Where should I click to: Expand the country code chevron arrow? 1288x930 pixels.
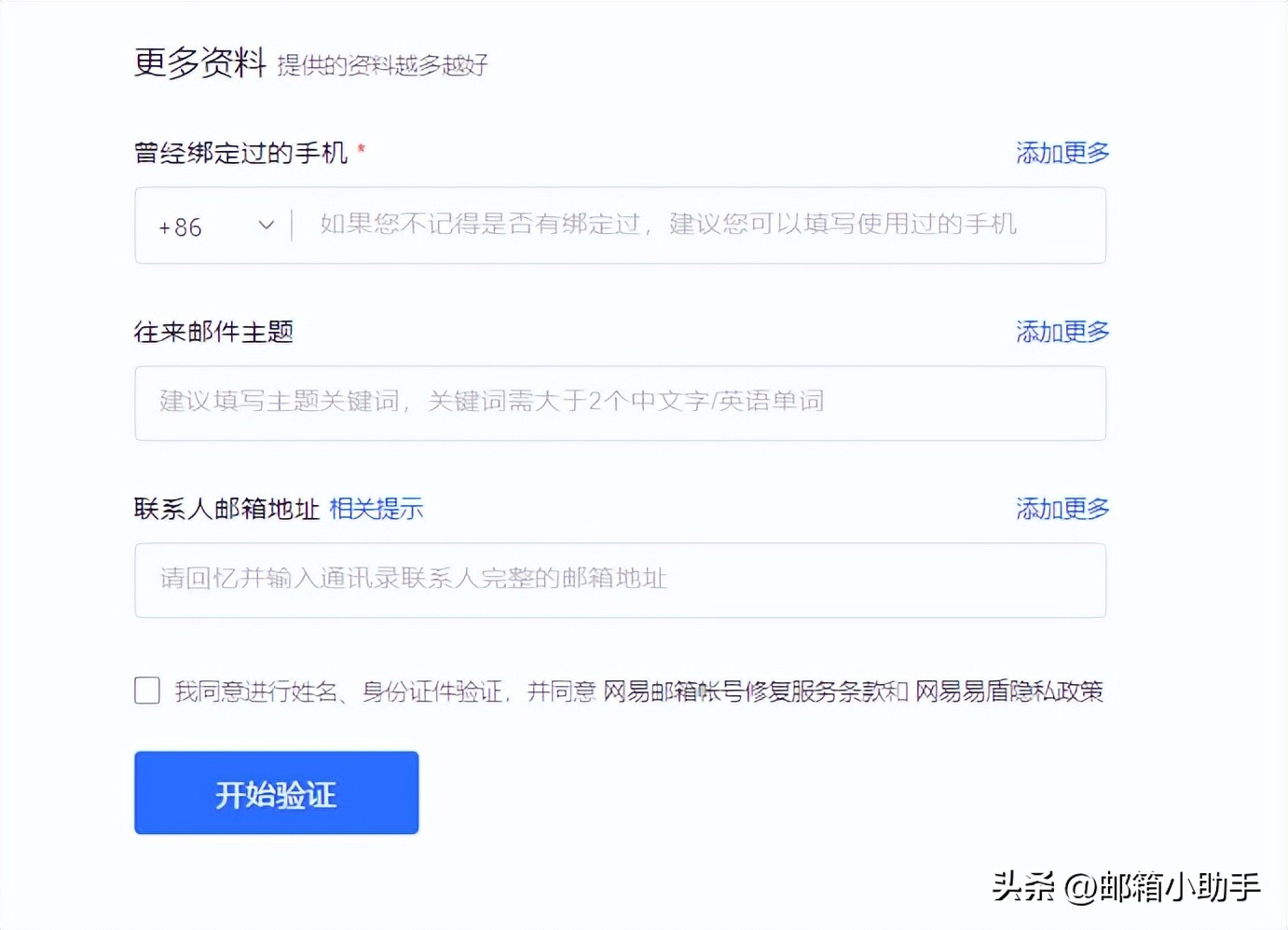coord(266,226)
